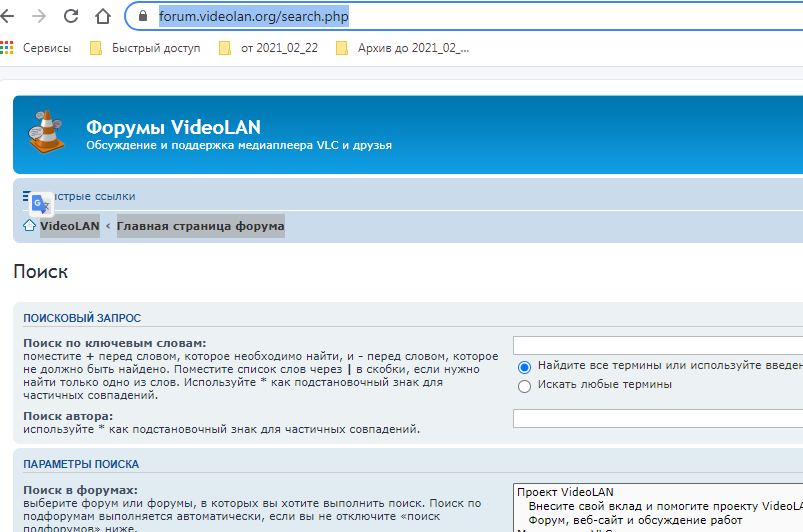803x532 pixels.
Task: Click the Google Translate floating icon
Action: (x=40, y=204)
